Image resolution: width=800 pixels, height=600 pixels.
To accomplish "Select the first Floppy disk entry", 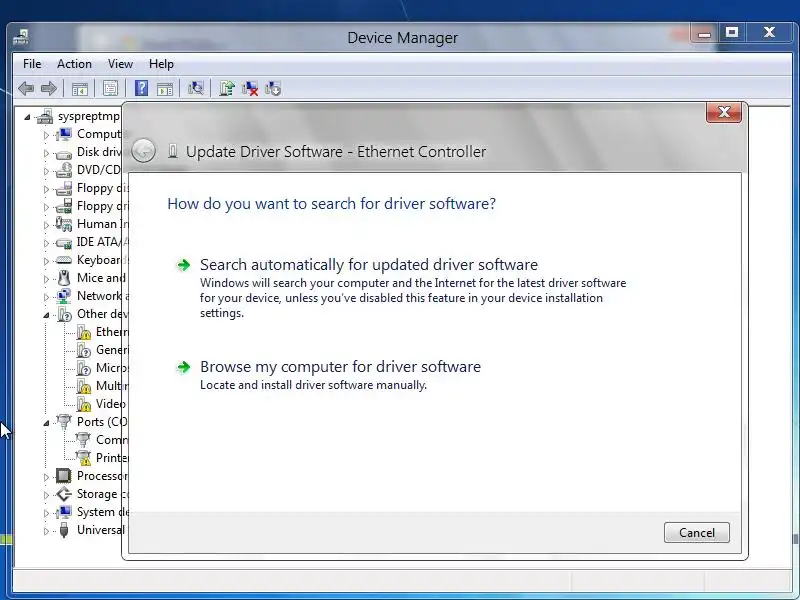I will coord(93,188).
